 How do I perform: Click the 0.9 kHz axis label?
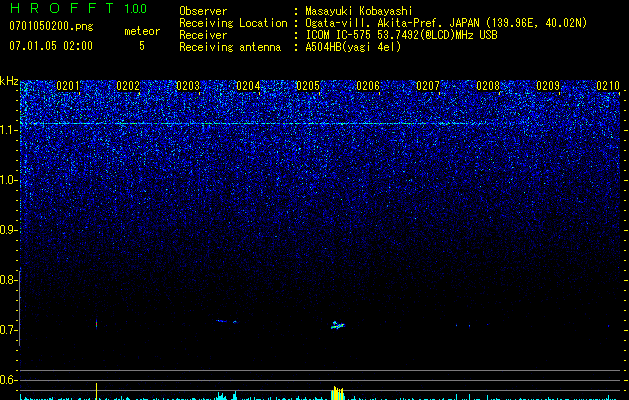(8, 230)
